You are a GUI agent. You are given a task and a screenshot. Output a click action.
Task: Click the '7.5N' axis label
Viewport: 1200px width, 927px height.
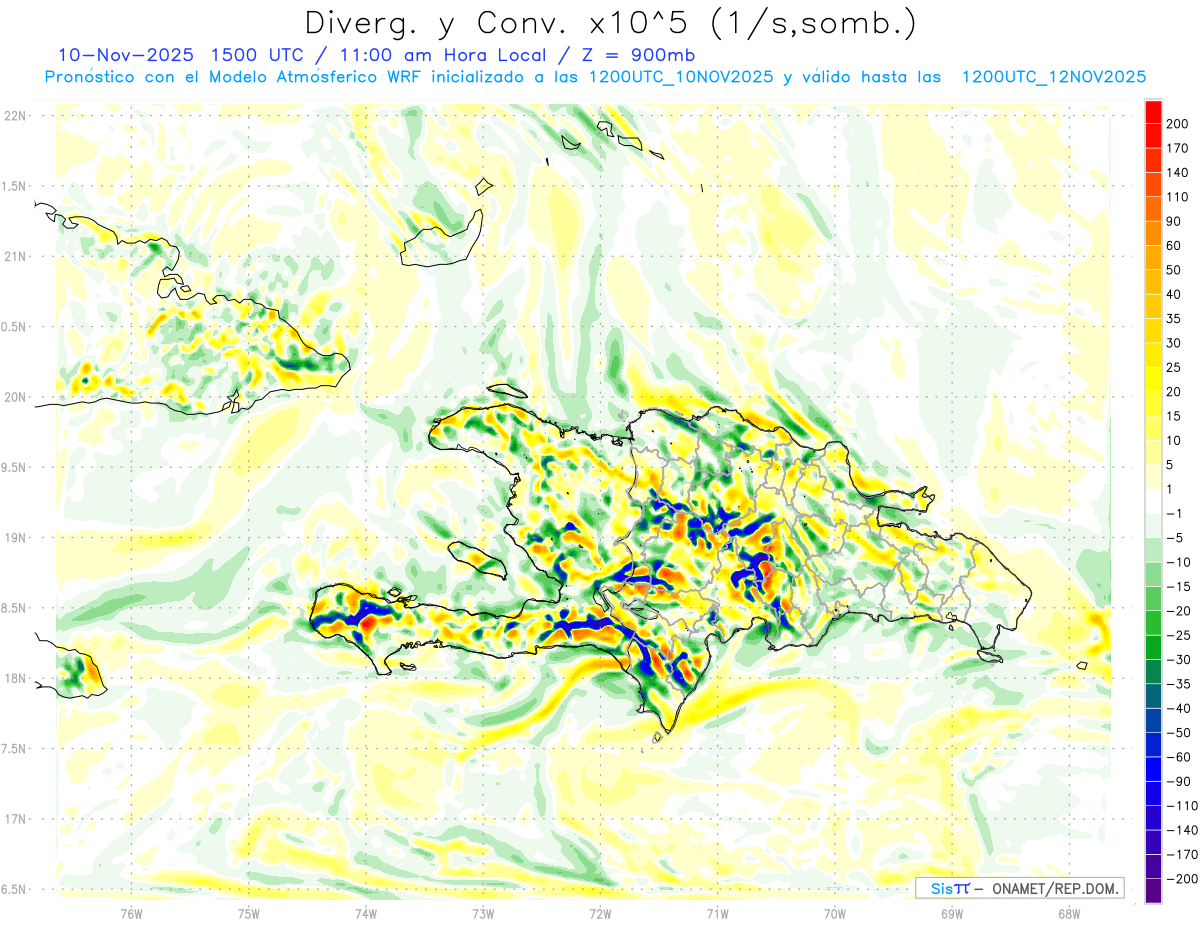[x=14, y=748]
